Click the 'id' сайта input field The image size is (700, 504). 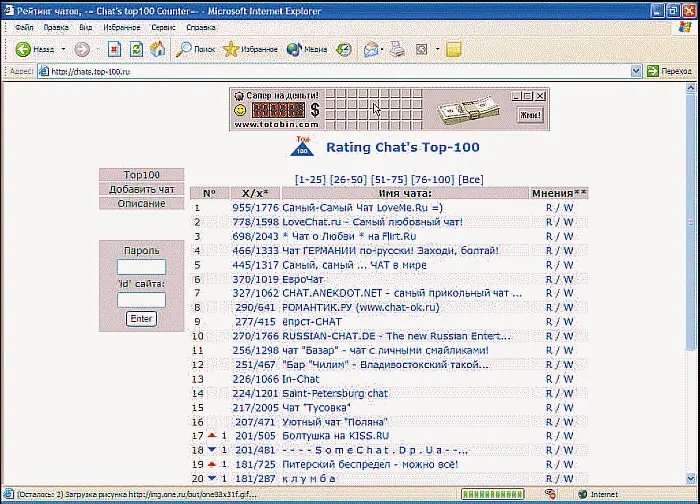pyautogui.click(x=141, y=300)
